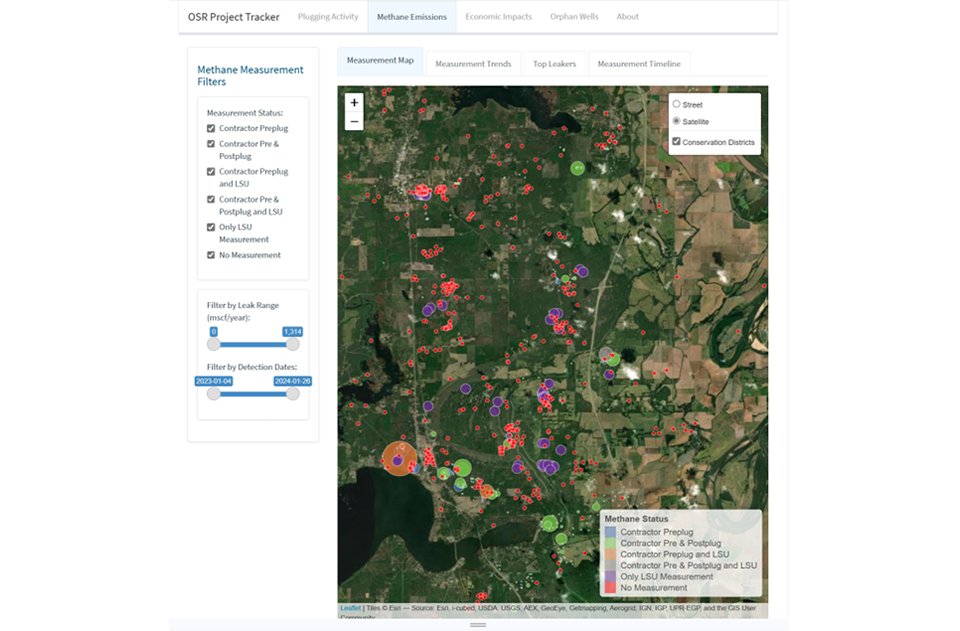The width and height of the screenshot is (960, 631).
Task: Click the 2023-01-04 detection date handle
Action: point(212,393)
